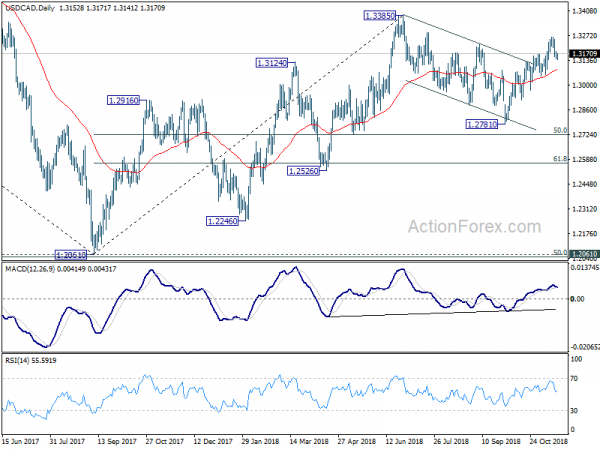The height and width of the screenshot is (450, 600).
Task: Click the 26 Jul 2018 date label
Action: 452,441
